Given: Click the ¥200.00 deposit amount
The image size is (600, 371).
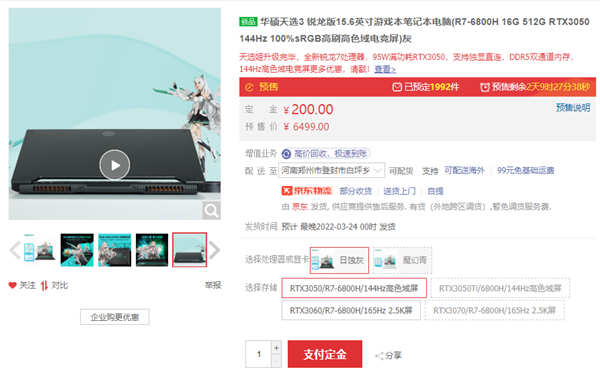Looking at the screenshot, I should click(308, 110).
